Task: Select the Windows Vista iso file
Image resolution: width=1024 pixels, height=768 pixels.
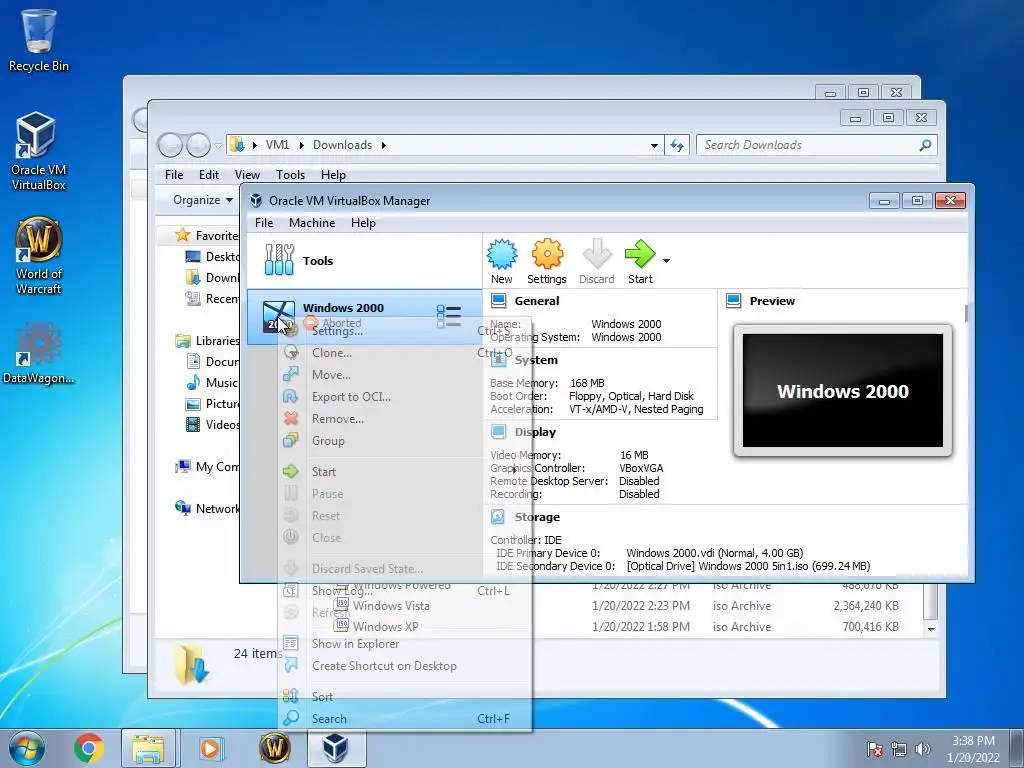Action: [391, 606]
